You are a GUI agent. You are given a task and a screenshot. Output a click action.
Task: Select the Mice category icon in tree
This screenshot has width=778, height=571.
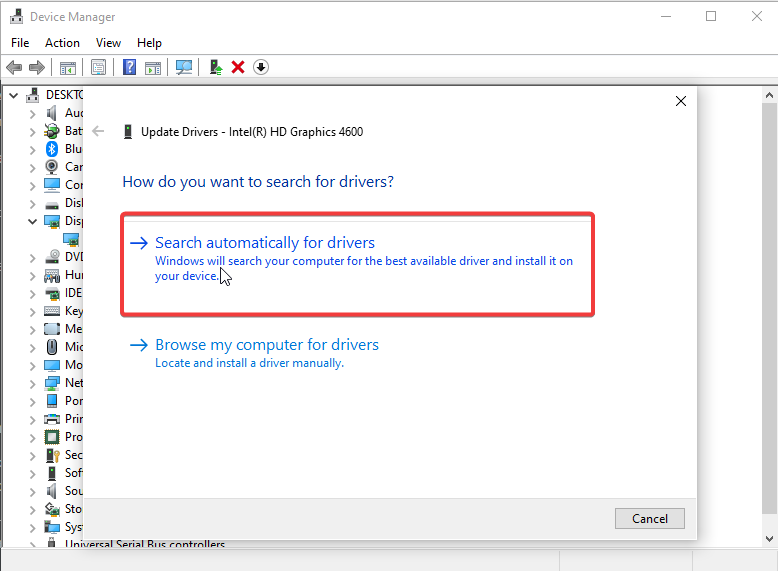pyautogui.click(x=52, y=347)
